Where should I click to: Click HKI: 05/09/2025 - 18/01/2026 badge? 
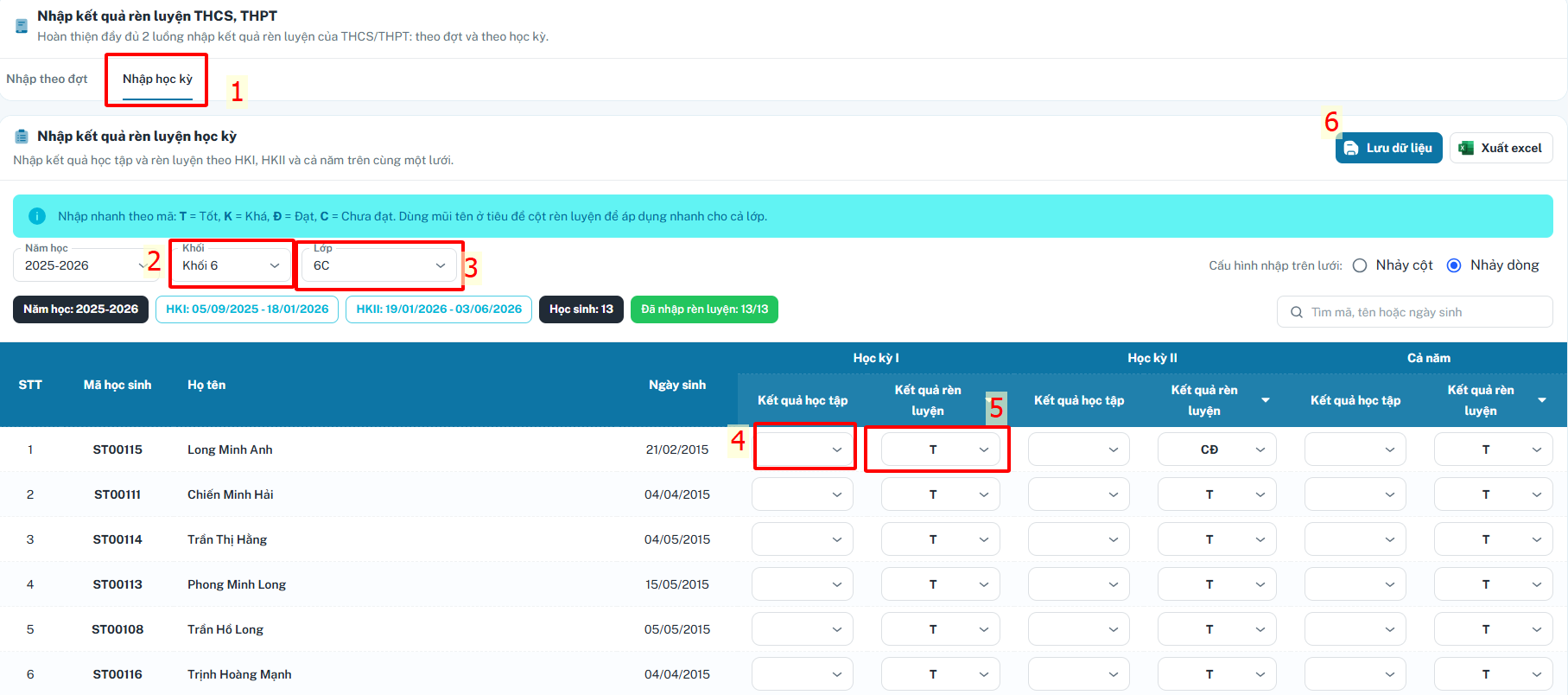(247, 309)
